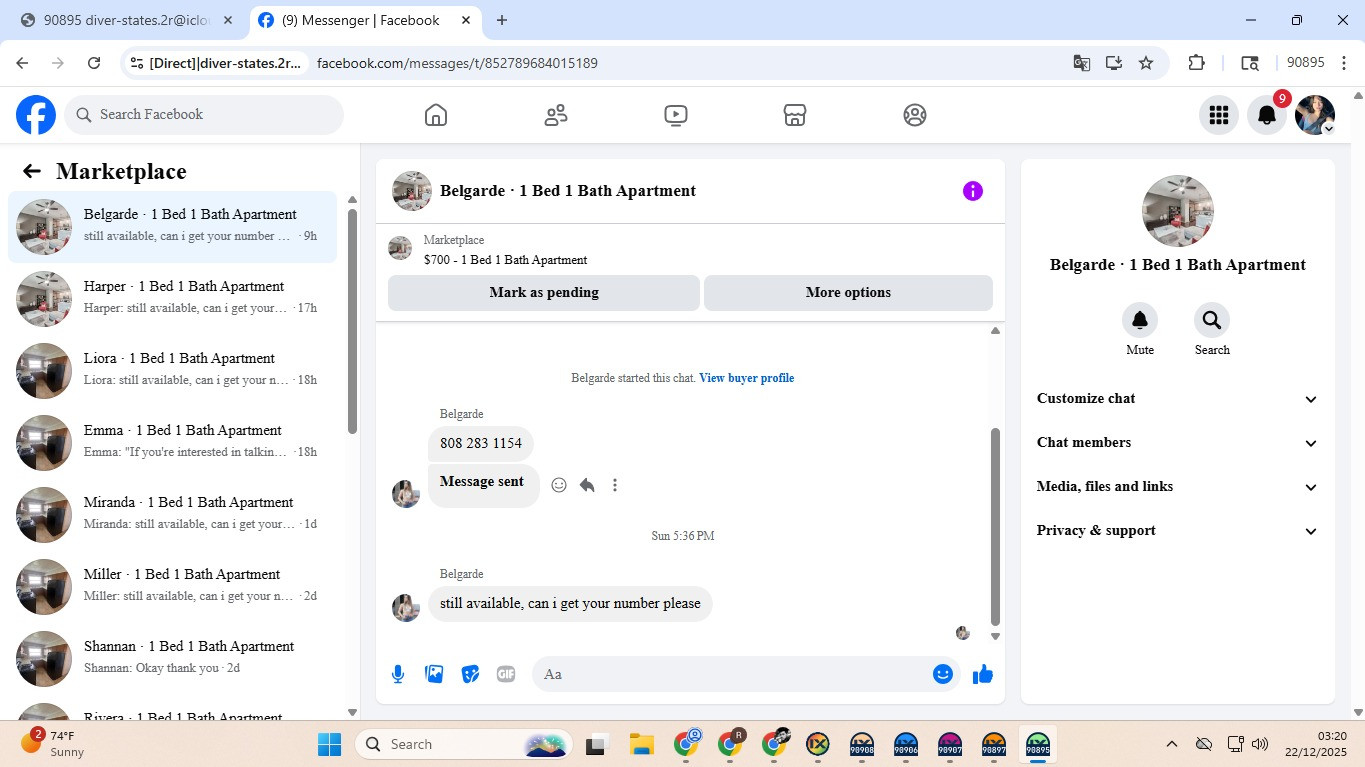
Task: Open Harper conversation in list
Action: (172, 299)
